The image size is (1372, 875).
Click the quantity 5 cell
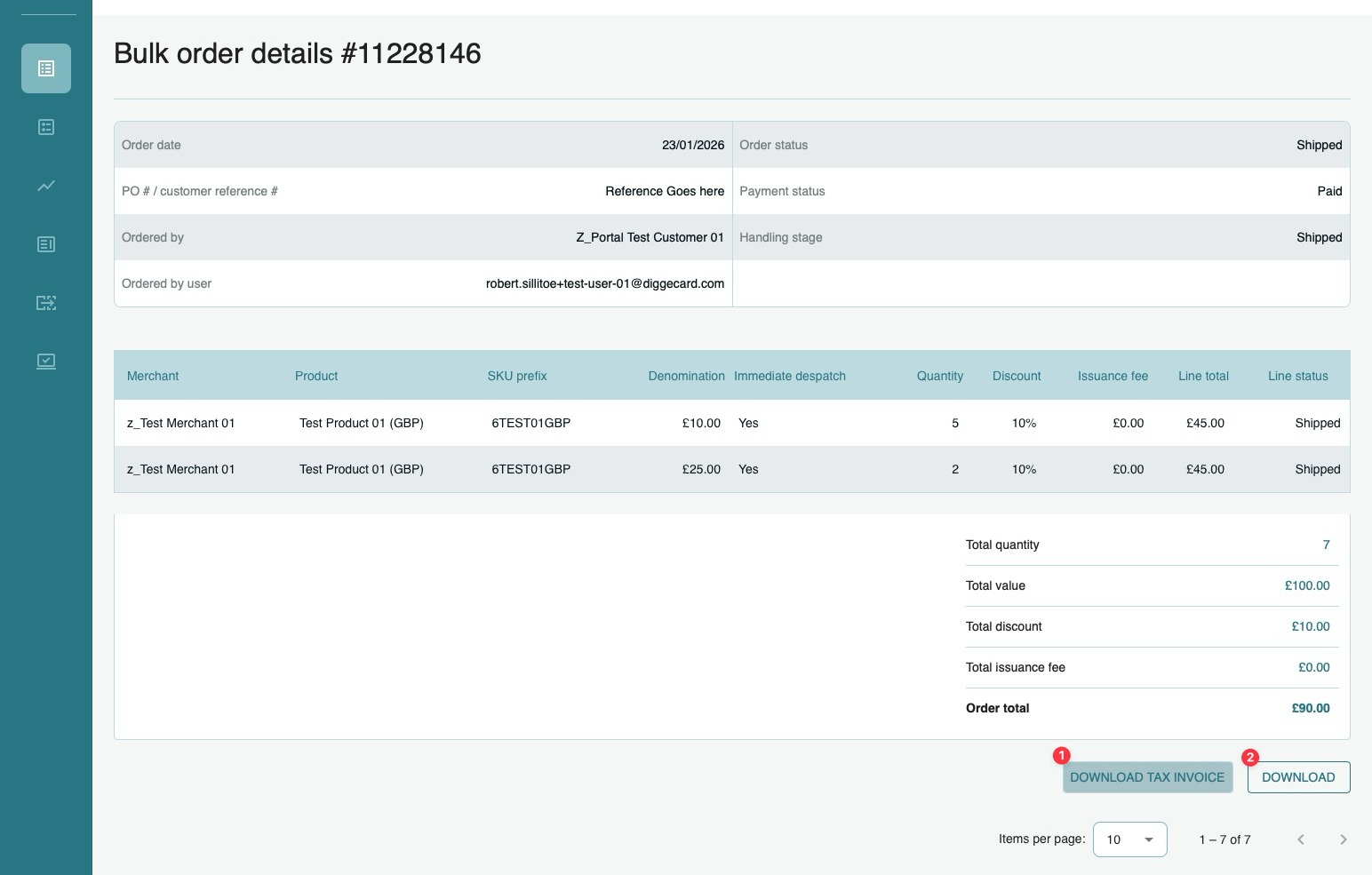pos(955,423)
